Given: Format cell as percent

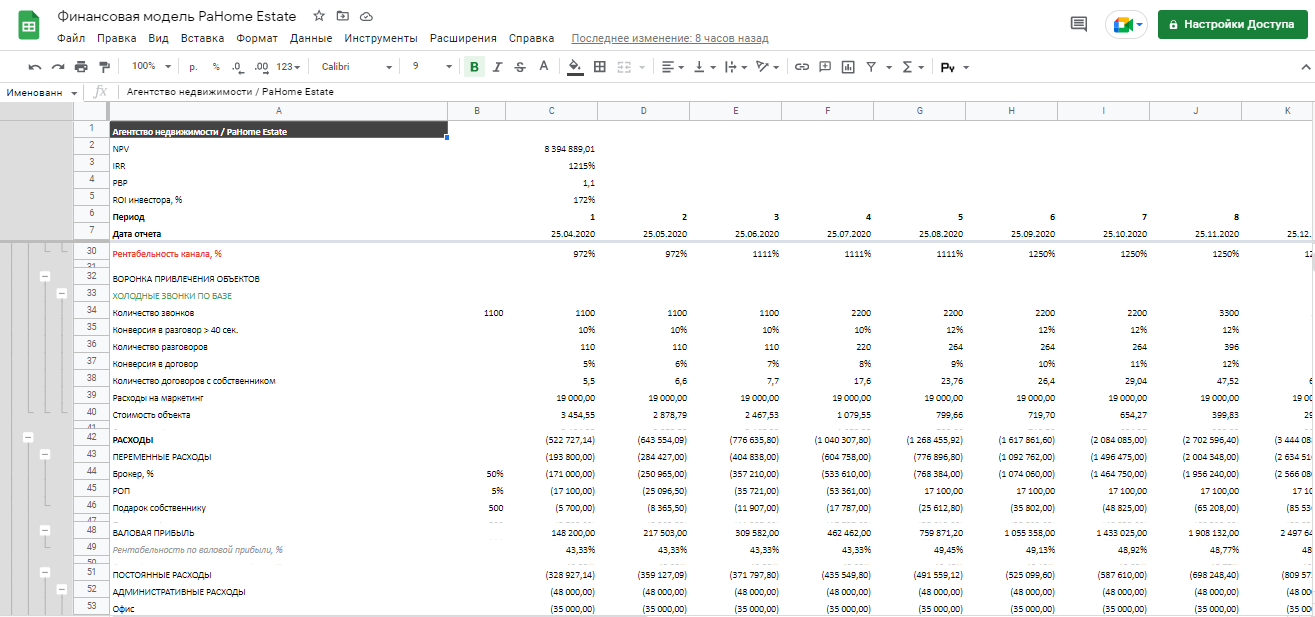Looking at the screenshot, I should click(x=215, y=67).
